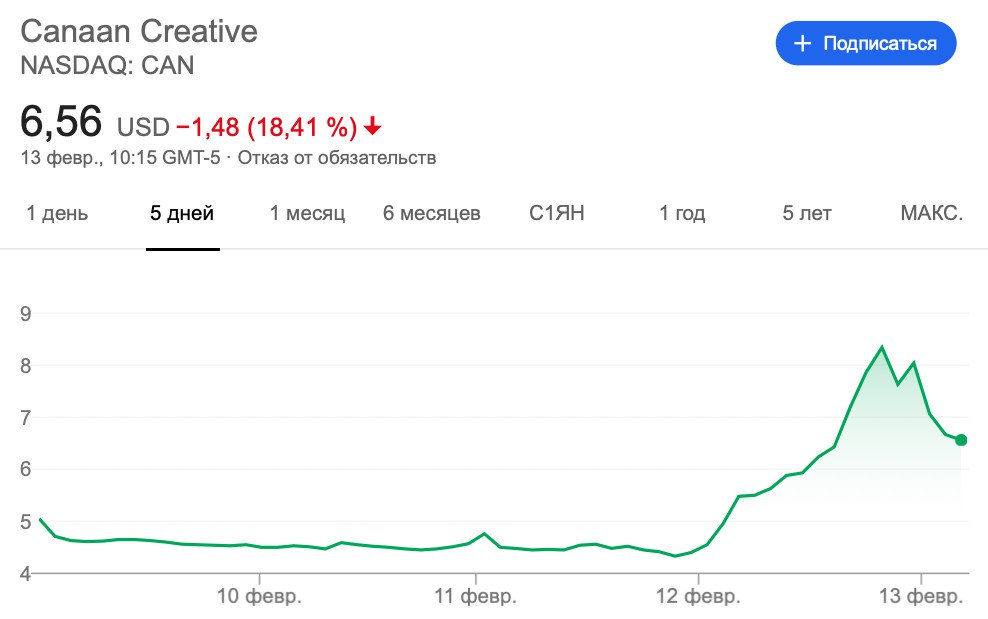Open the МАКС. maximum range tab

[932, 213]
